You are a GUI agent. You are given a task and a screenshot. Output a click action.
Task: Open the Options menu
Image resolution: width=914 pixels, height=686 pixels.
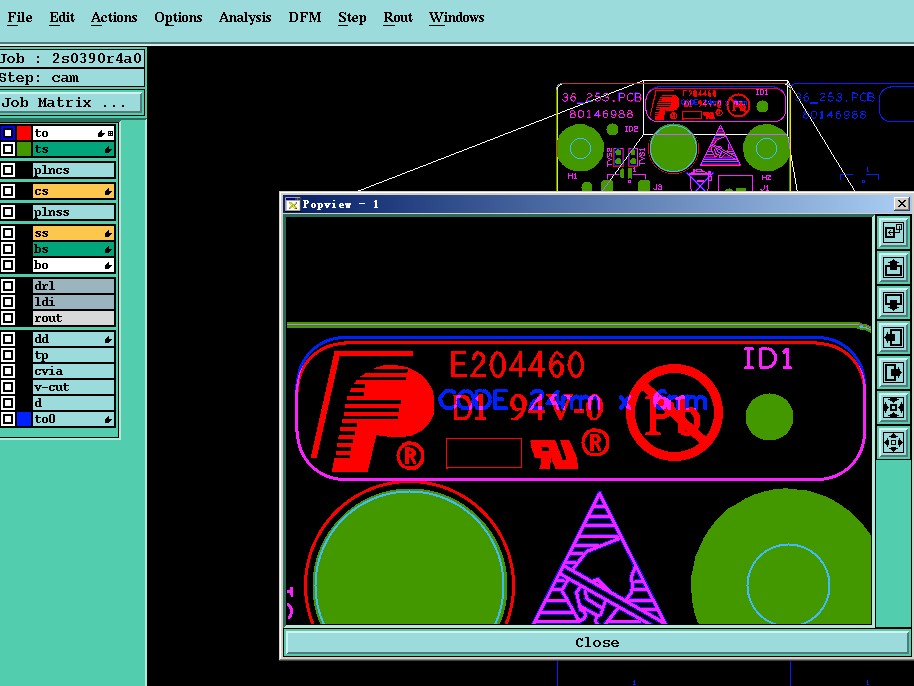click(178, 17)
